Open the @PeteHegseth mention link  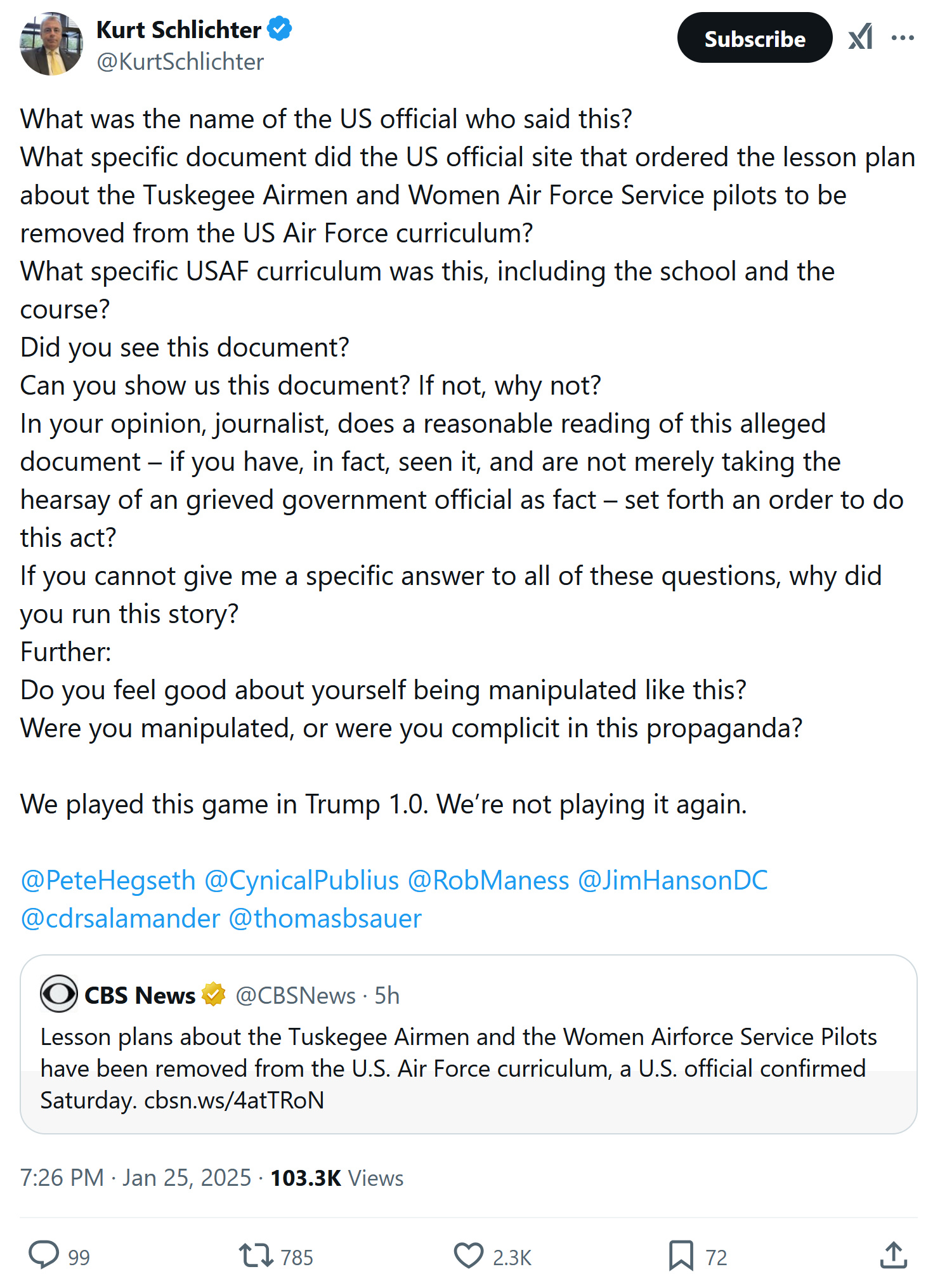click(x=108, y=881)
